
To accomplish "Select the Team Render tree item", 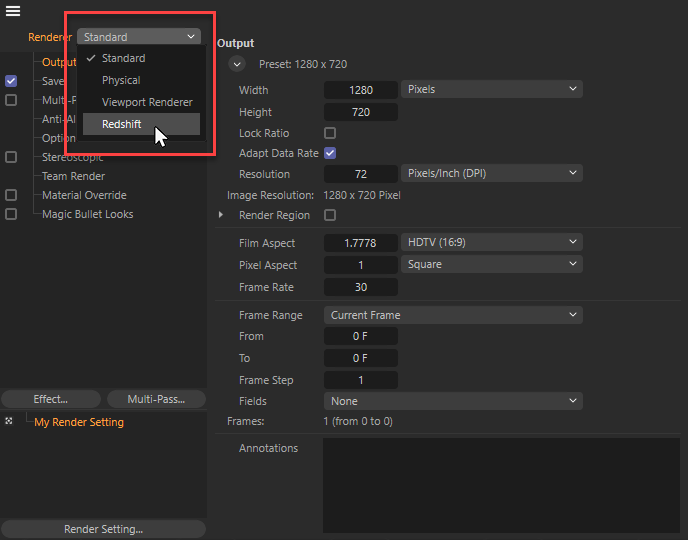I will pyautogui.click(x=73, y=176).
